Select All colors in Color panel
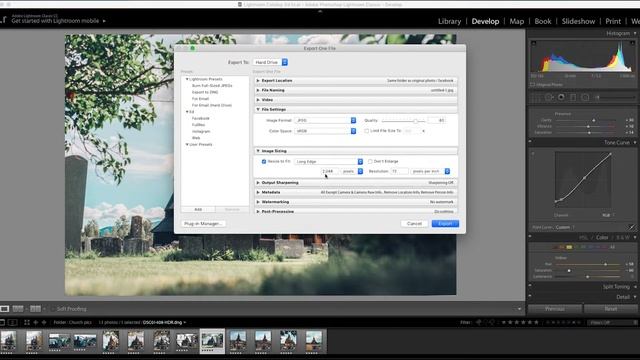 612,247
